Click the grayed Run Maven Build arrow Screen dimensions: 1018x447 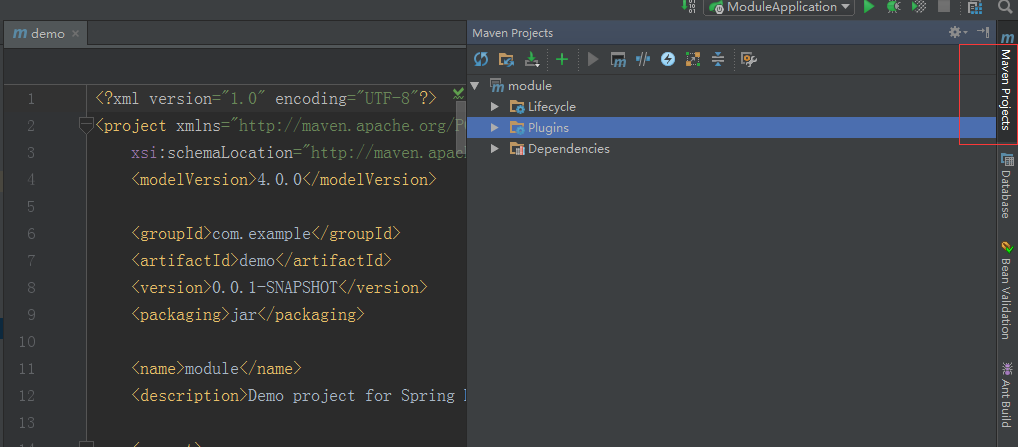(593, 60)
